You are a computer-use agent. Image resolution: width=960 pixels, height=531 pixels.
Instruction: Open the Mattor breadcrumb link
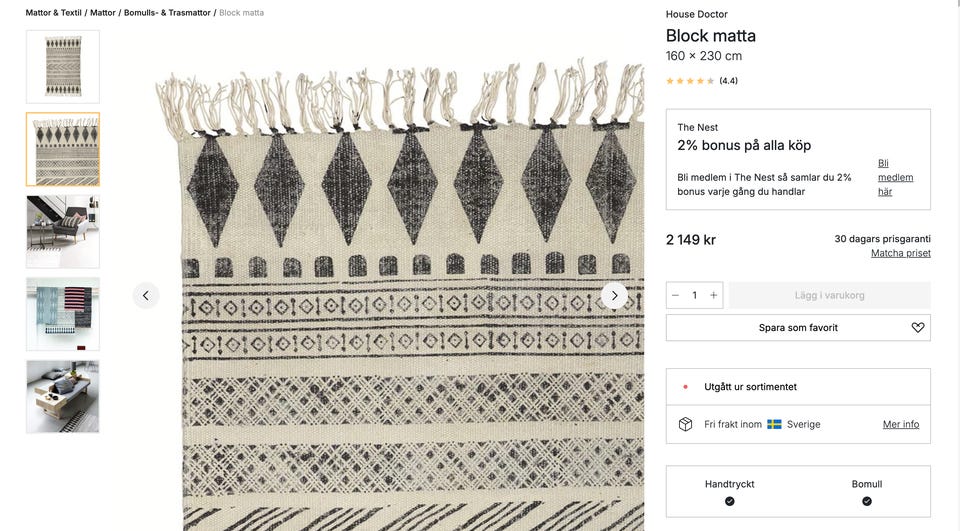point(103,13)
